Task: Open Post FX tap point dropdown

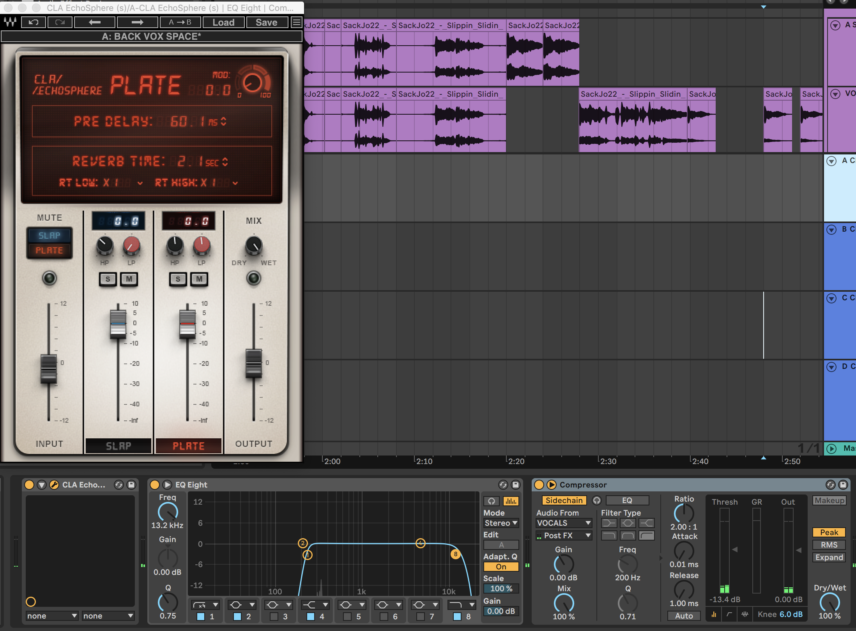Action: coord(563,536)
